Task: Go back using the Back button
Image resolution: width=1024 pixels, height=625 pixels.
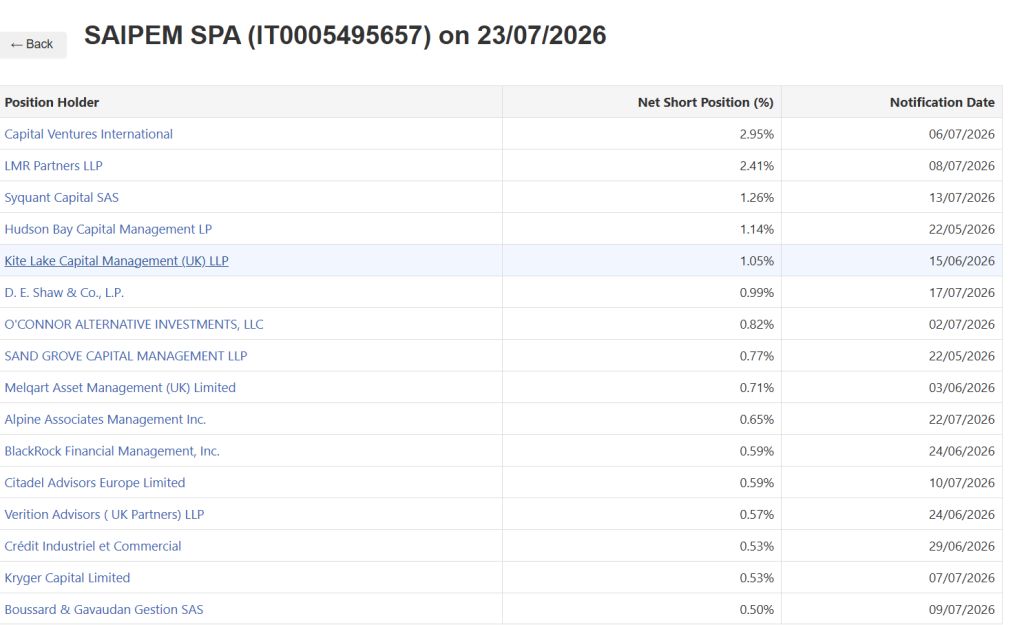Action: pyautogui.click(x=32, y=44)
